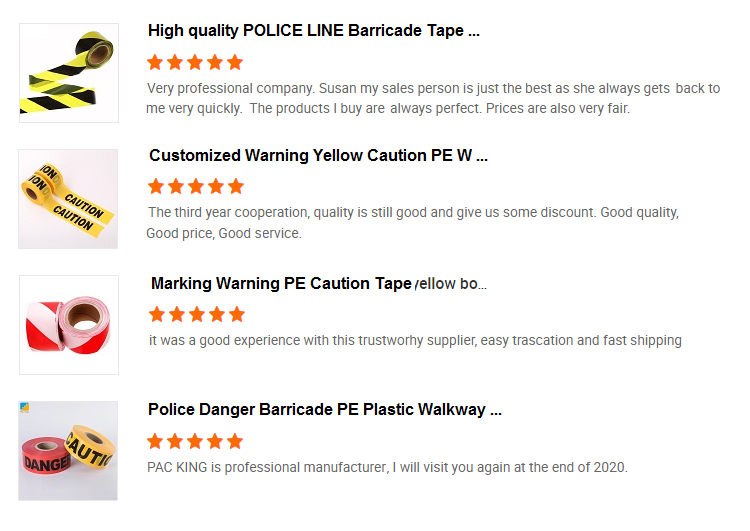Click the last star under Marking Warning PE Caution Tape
Viewport: 750px width, 531px height.
236,314
